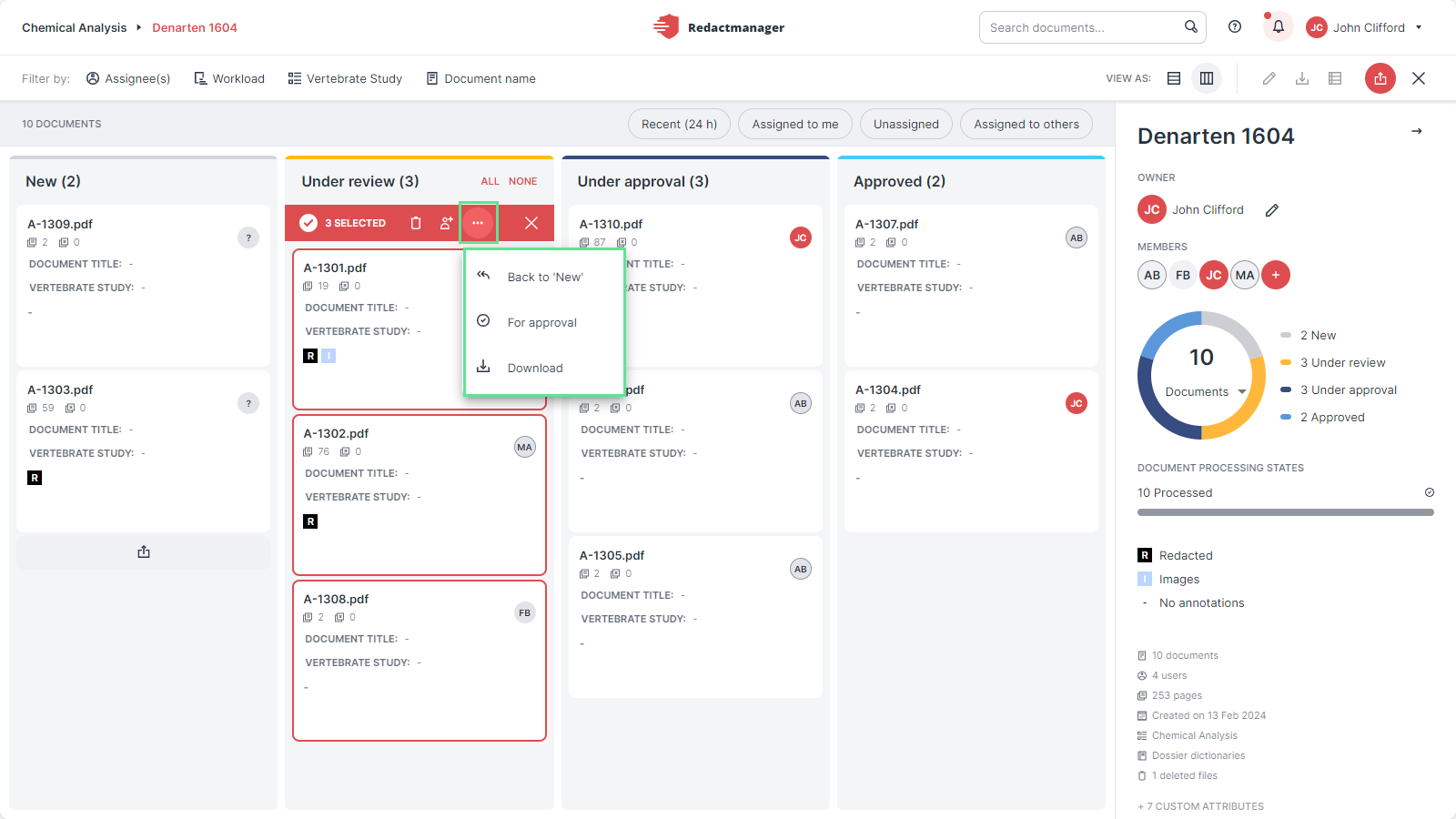This screenshot has height=819, width=1456.
Task: Click the report table icon in toolbar
Action: point(1335,78)
